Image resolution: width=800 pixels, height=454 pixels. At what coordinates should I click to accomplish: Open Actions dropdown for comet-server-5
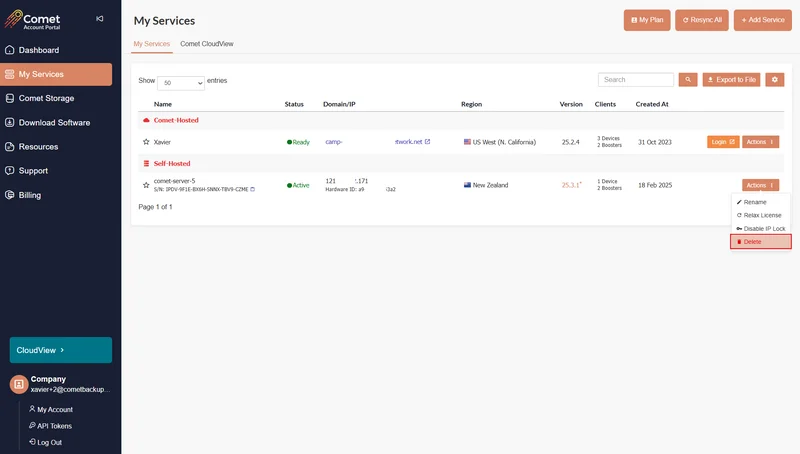760,185
